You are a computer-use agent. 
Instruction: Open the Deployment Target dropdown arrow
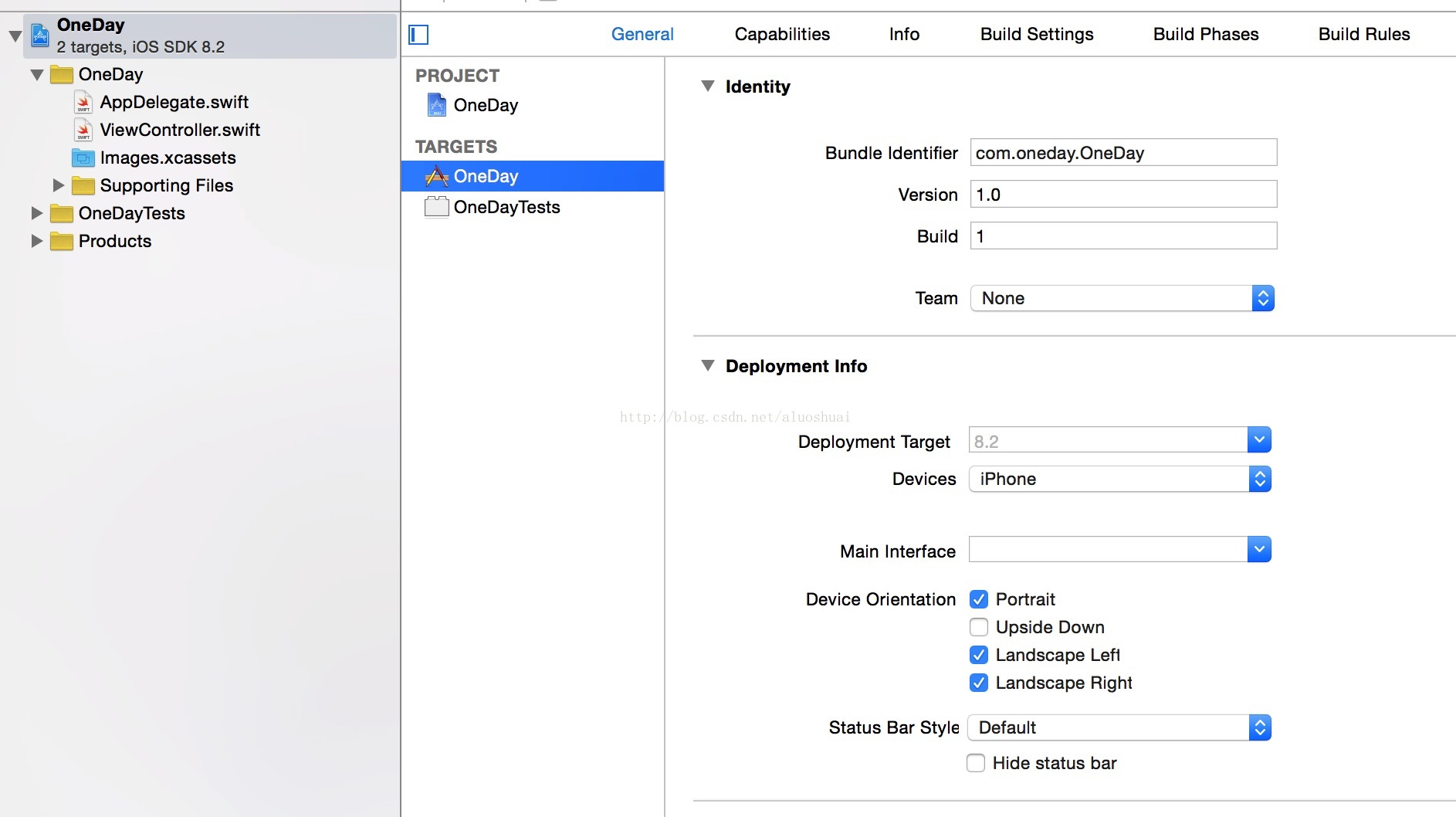pos(1259,440)
